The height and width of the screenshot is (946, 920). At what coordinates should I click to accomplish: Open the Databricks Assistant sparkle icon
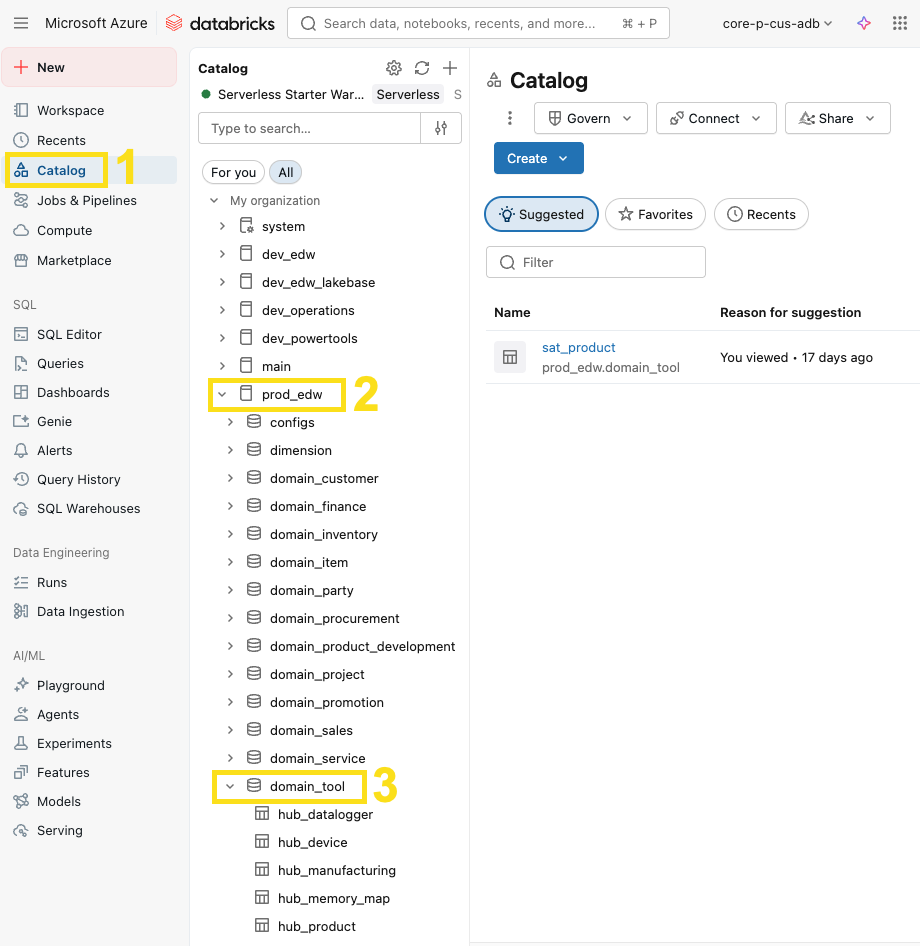864,24
